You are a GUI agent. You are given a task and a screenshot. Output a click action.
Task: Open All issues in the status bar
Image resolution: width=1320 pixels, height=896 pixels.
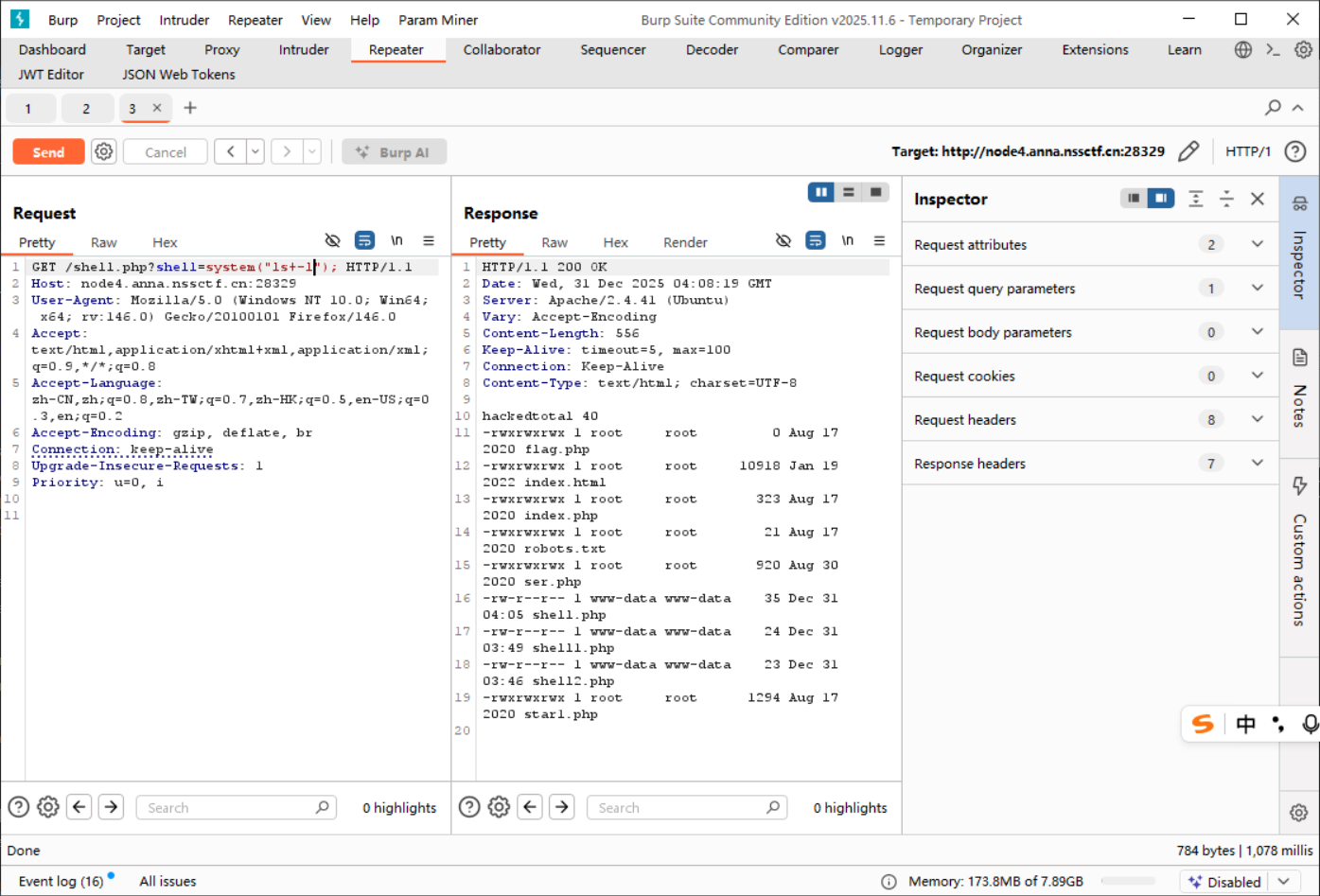(x=167, y=881)
